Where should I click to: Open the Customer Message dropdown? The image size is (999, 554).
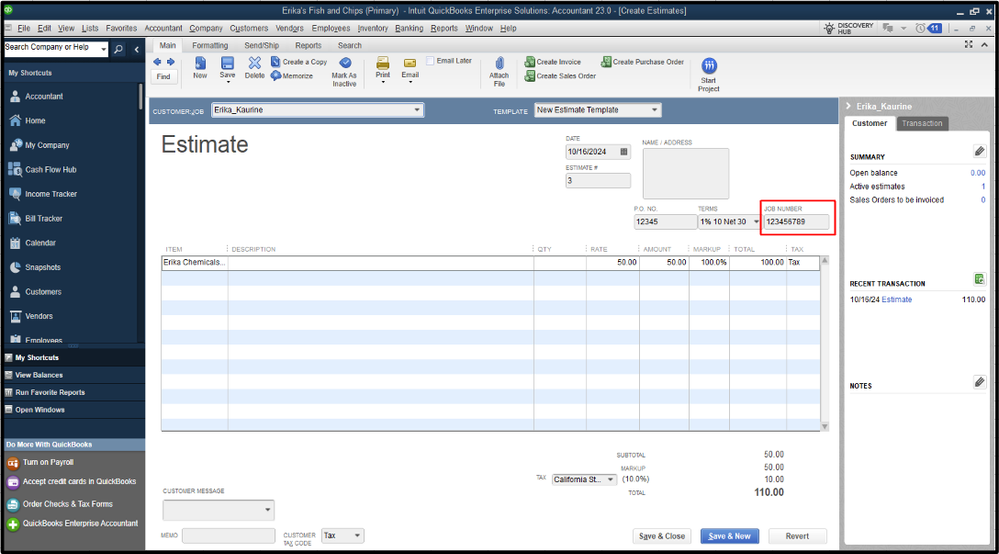(268, 509)
